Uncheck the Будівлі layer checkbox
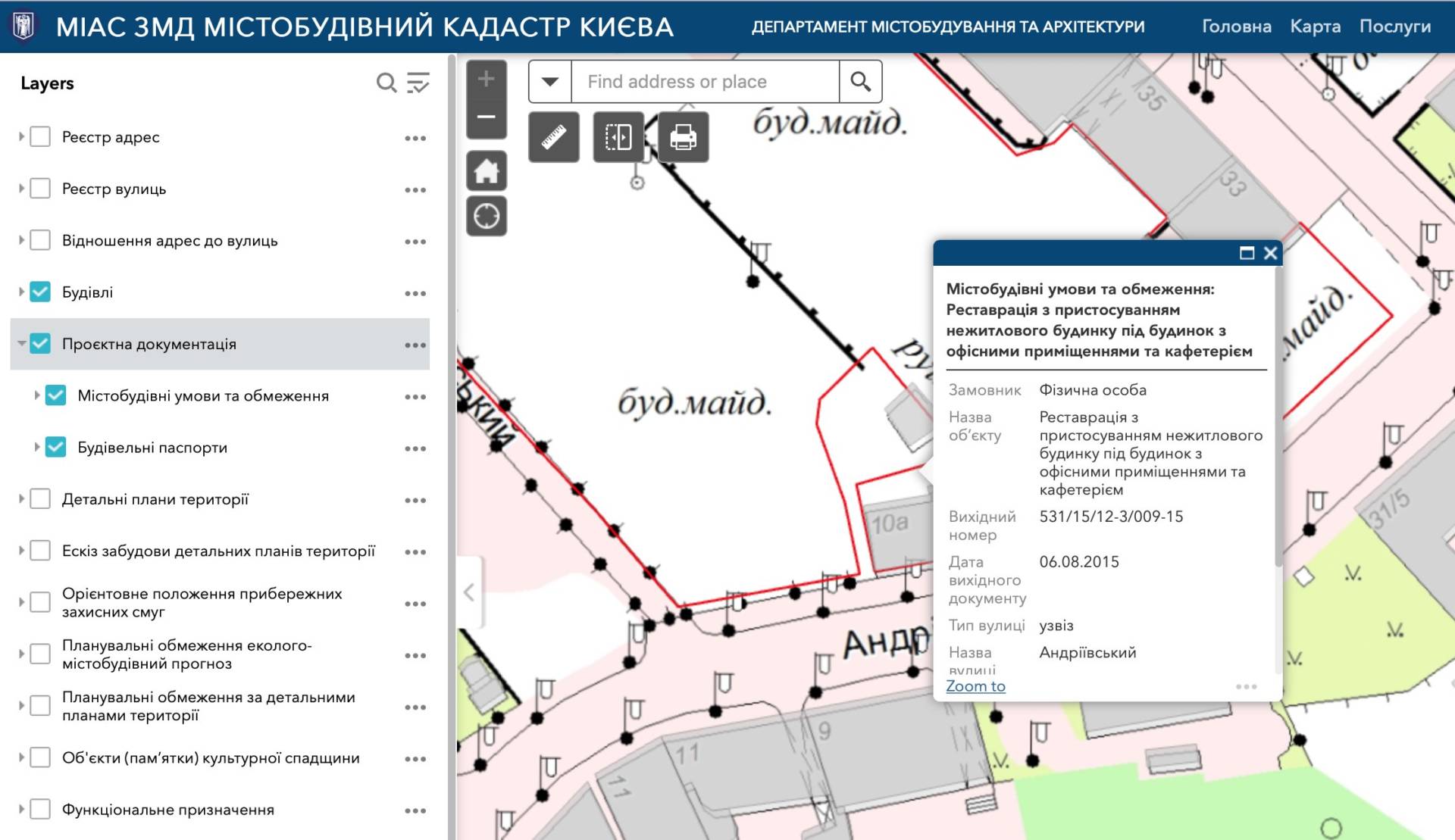 click(40, 292)
